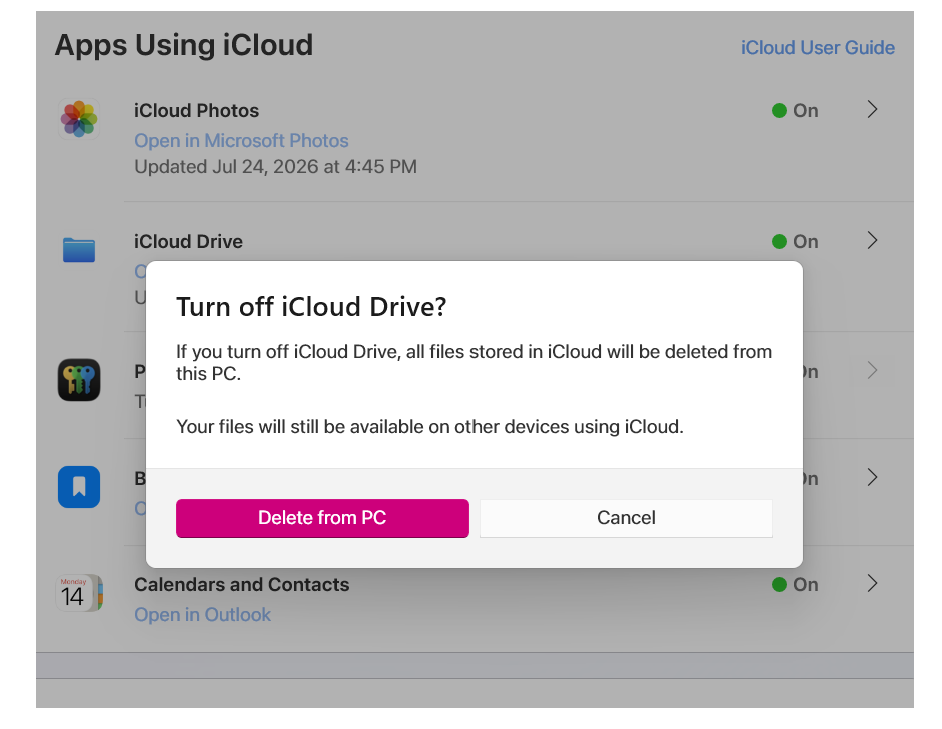The width and height of the screenshot is (942, 729).
Task: Click the Open in Microsoft Photos link
Action: [x=241, y=141]
